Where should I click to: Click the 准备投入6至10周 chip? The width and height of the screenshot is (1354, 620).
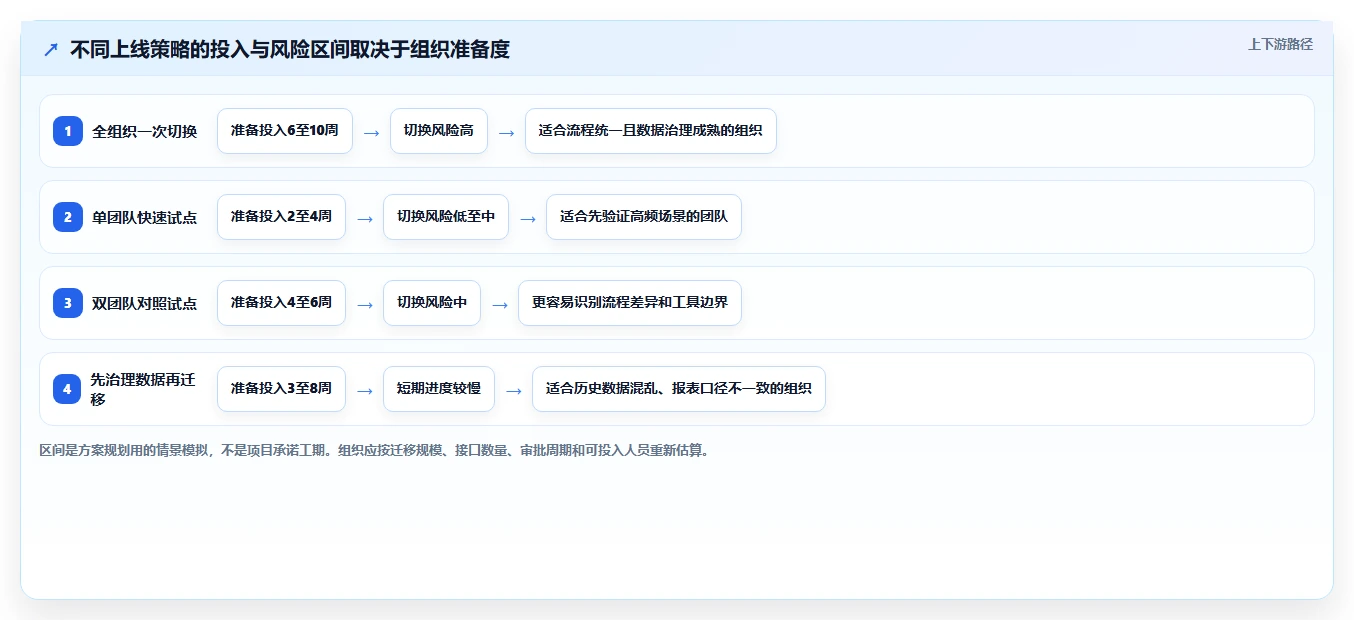click(285, 131)
